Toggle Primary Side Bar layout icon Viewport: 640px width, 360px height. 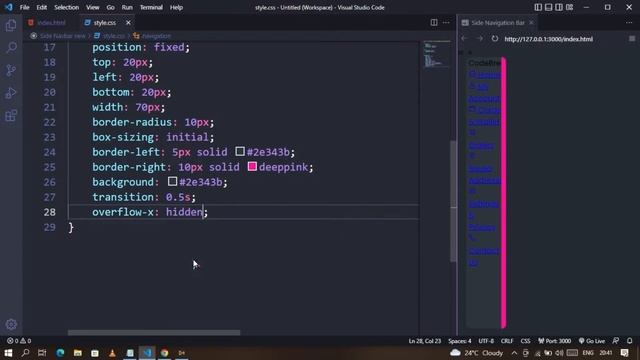pos(538,7)
